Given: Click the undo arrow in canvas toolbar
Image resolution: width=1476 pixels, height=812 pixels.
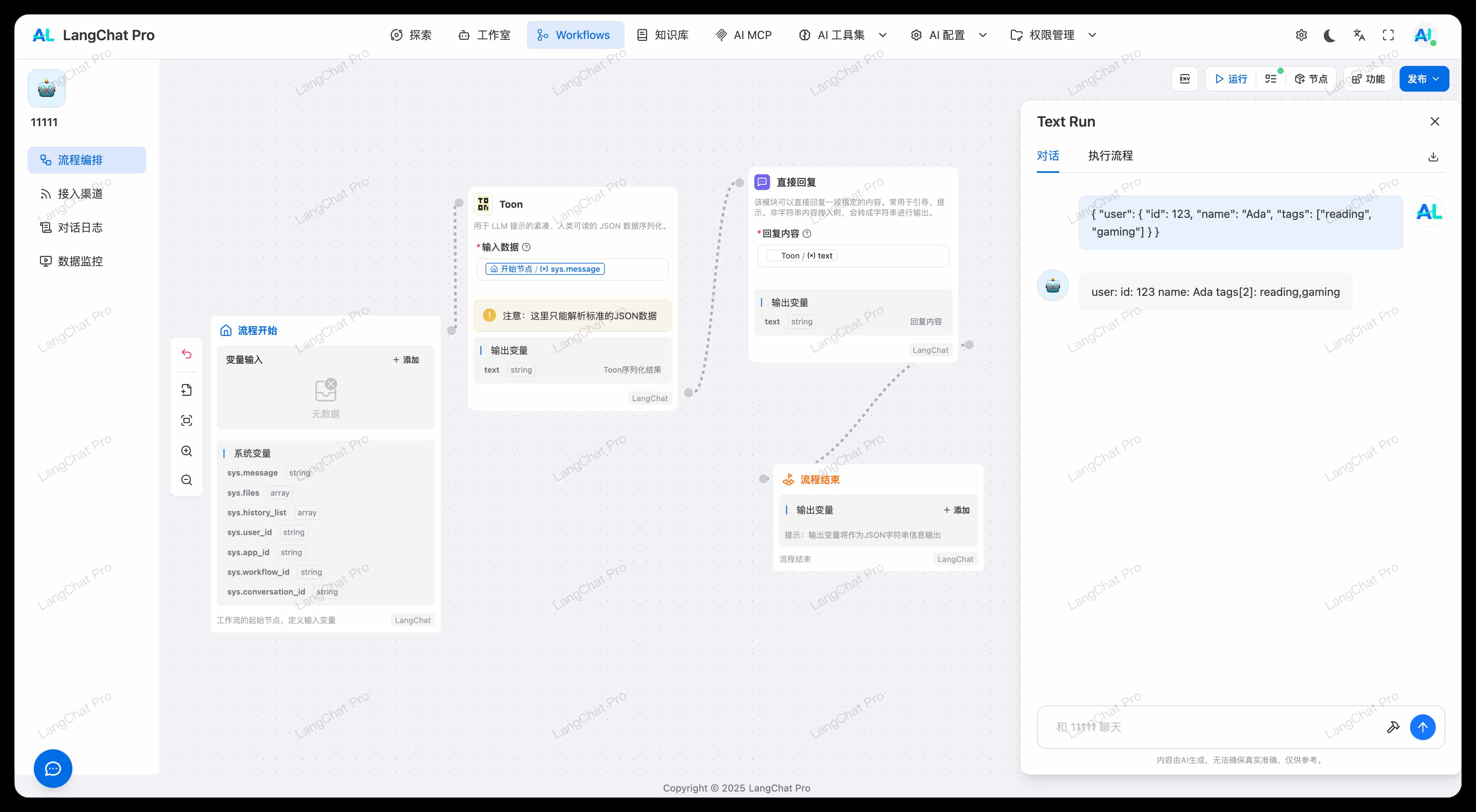Looking at the screenshot, I should (187, 354).
